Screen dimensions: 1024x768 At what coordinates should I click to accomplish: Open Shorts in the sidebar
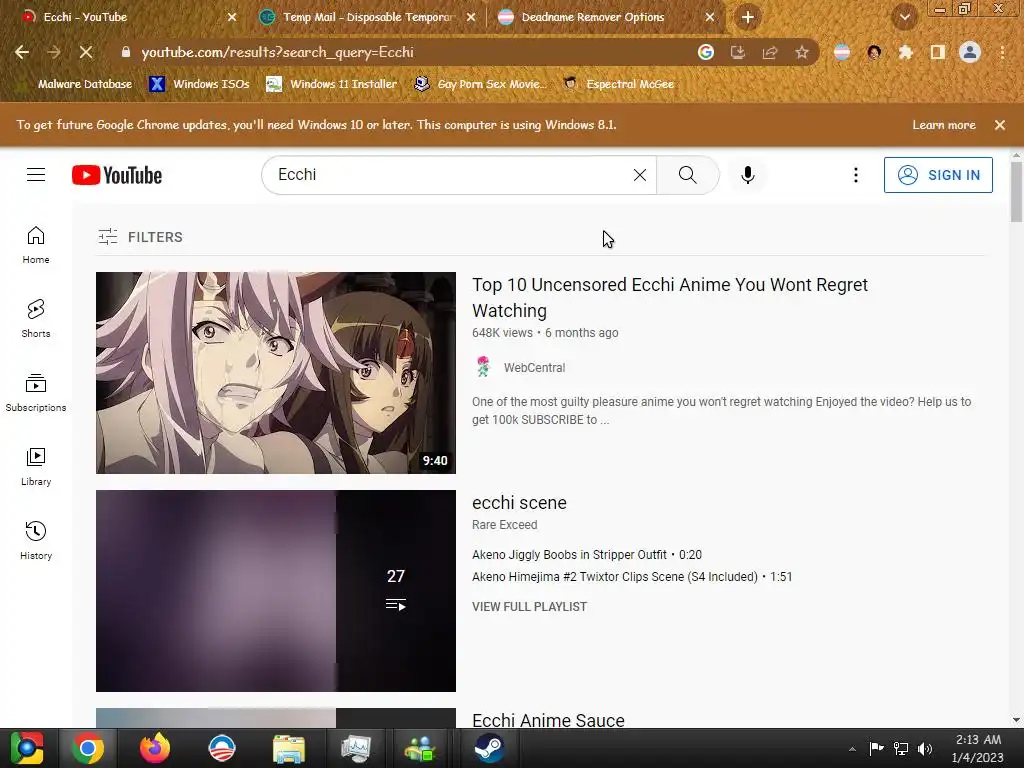(36, 319)
